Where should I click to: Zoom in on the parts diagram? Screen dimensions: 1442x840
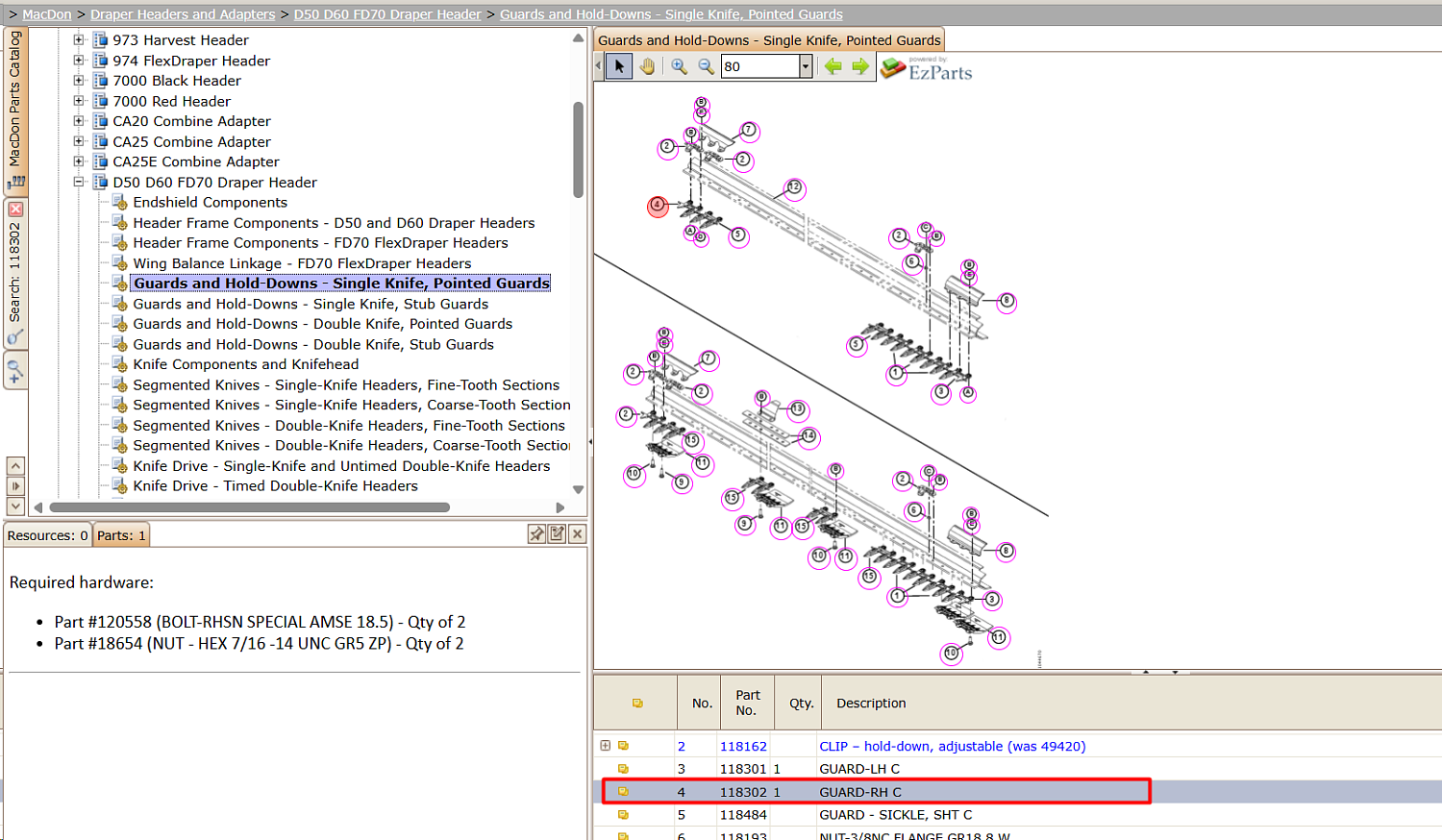pyautogui.click(x=679, y=66)
